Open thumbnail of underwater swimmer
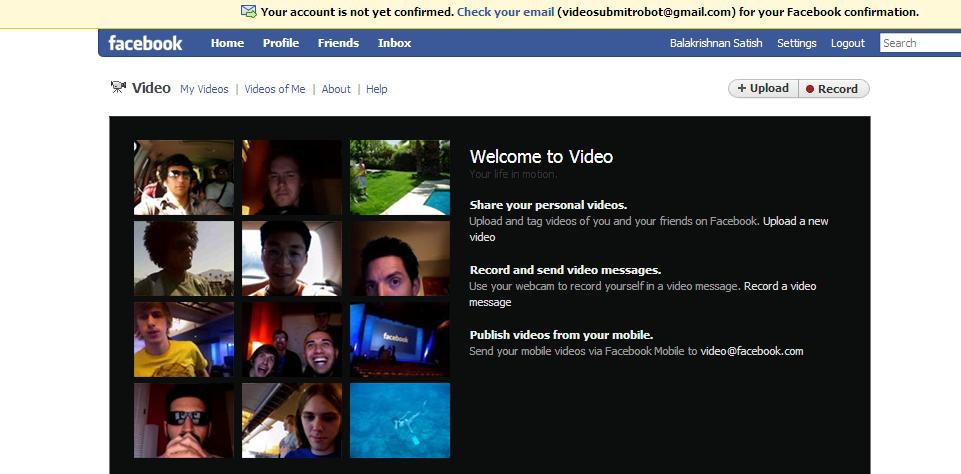961x474 pixels. point(400,420)
